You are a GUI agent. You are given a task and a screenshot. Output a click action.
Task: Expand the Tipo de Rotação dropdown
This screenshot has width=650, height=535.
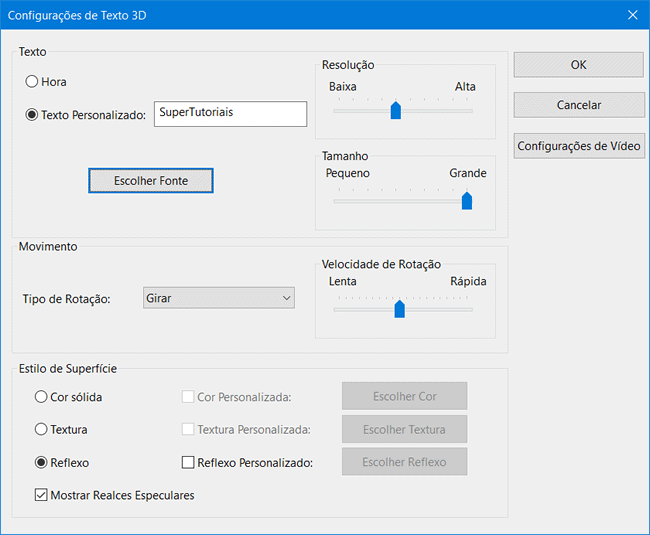point(219,298)
